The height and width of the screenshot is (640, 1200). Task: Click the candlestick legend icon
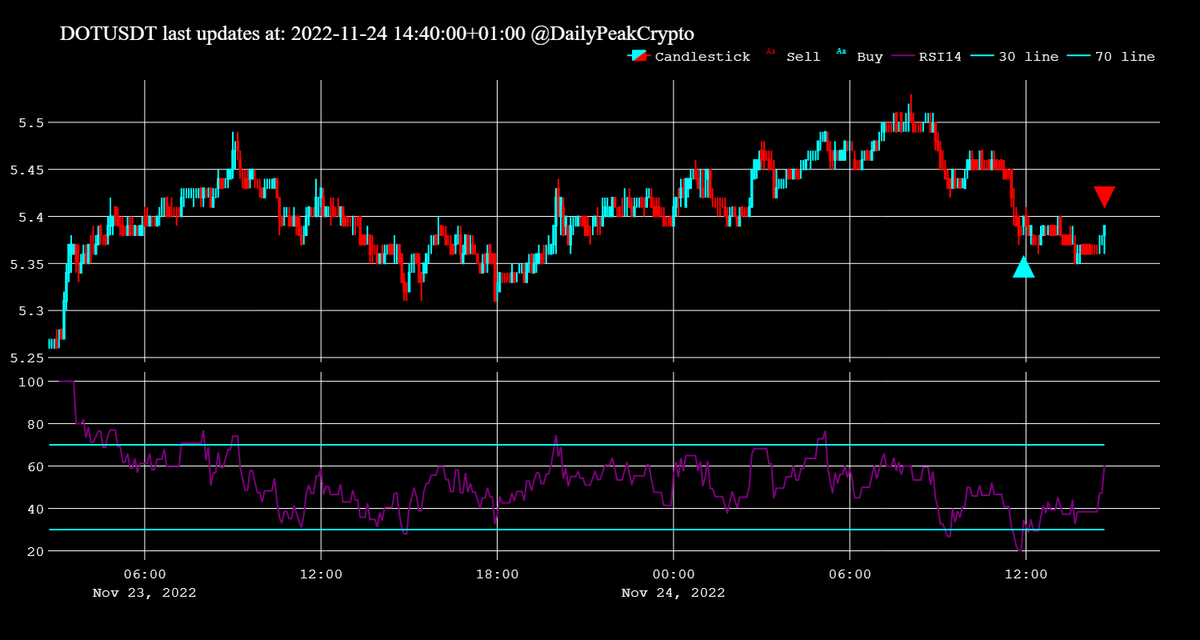(x=639, y=57)
